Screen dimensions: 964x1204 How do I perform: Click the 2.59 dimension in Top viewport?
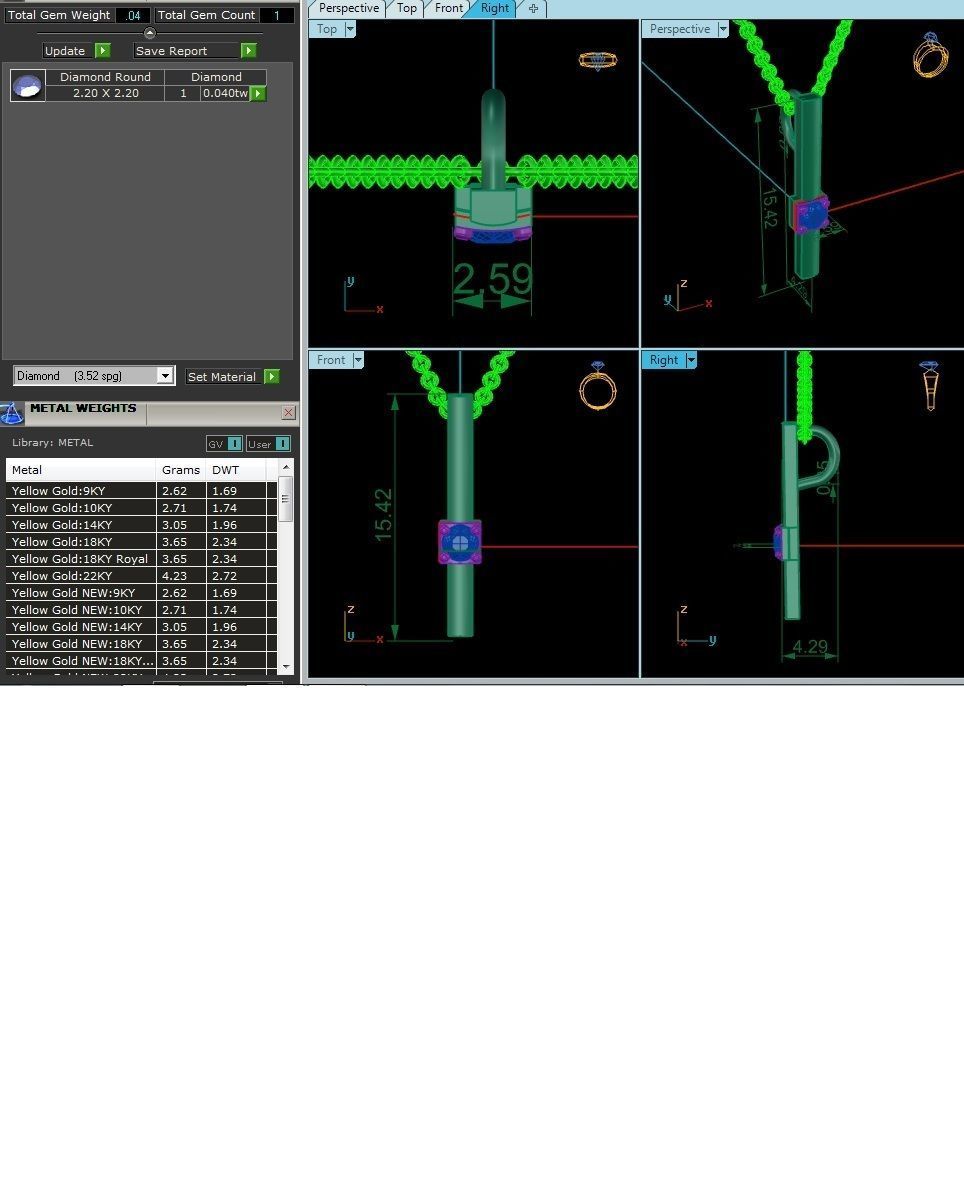pyautogui.click(x=492, y=279)
